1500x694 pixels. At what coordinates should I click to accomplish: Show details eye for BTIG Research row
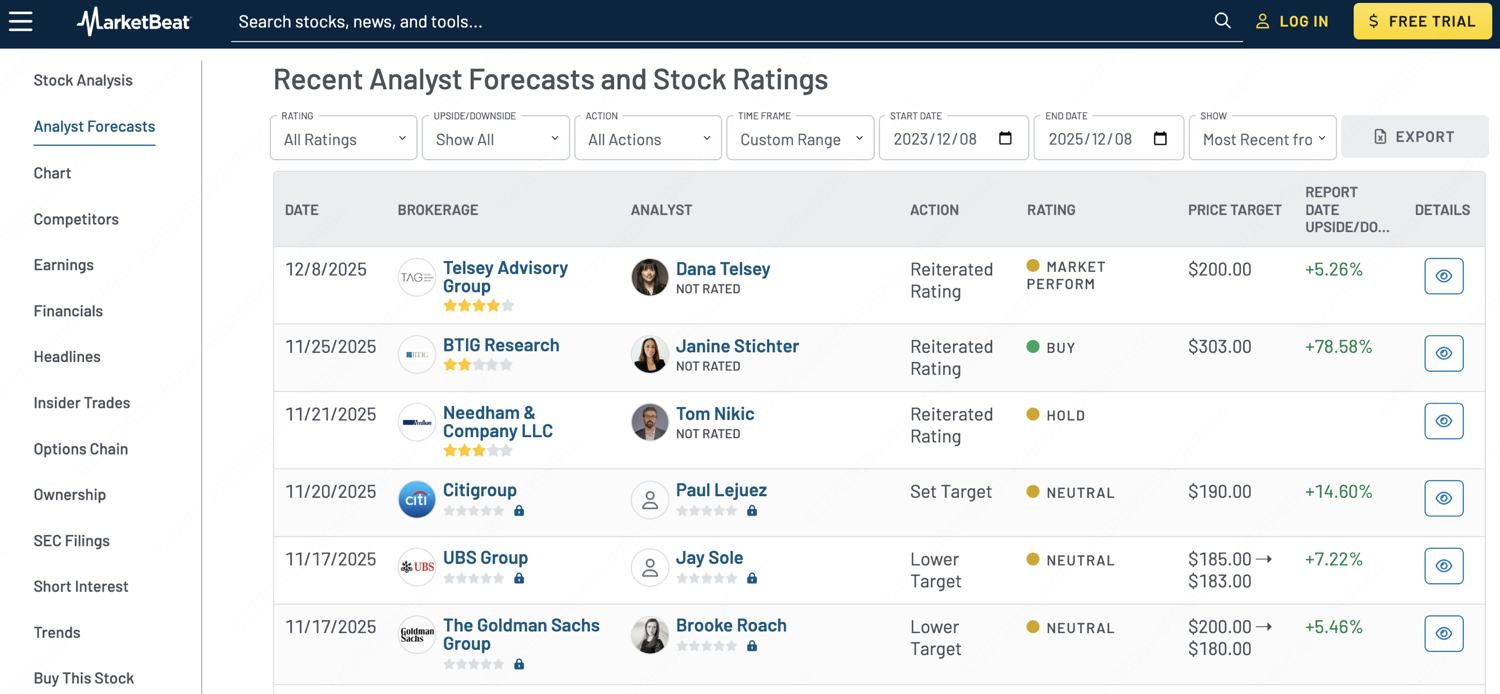[1443, 353]
